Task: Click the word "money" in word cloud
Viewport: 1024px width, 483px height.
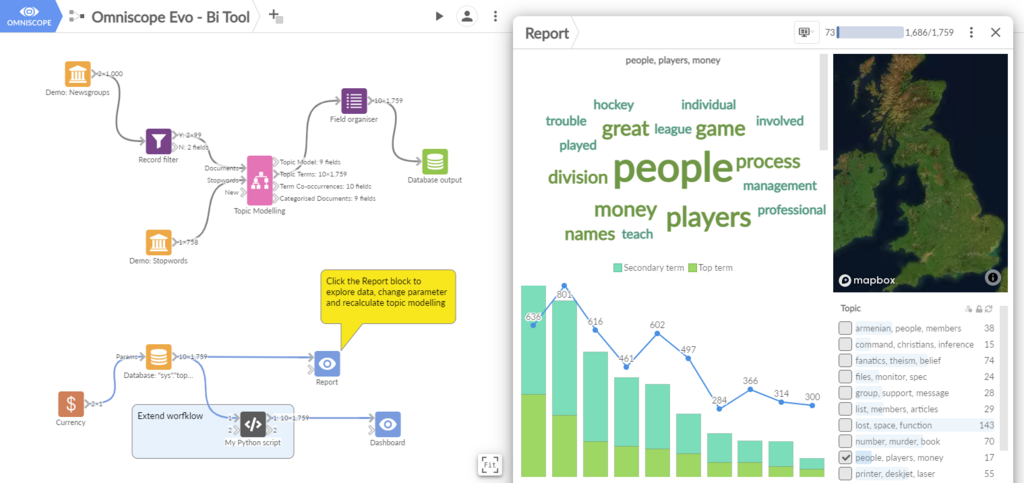Action: point(625,210)
